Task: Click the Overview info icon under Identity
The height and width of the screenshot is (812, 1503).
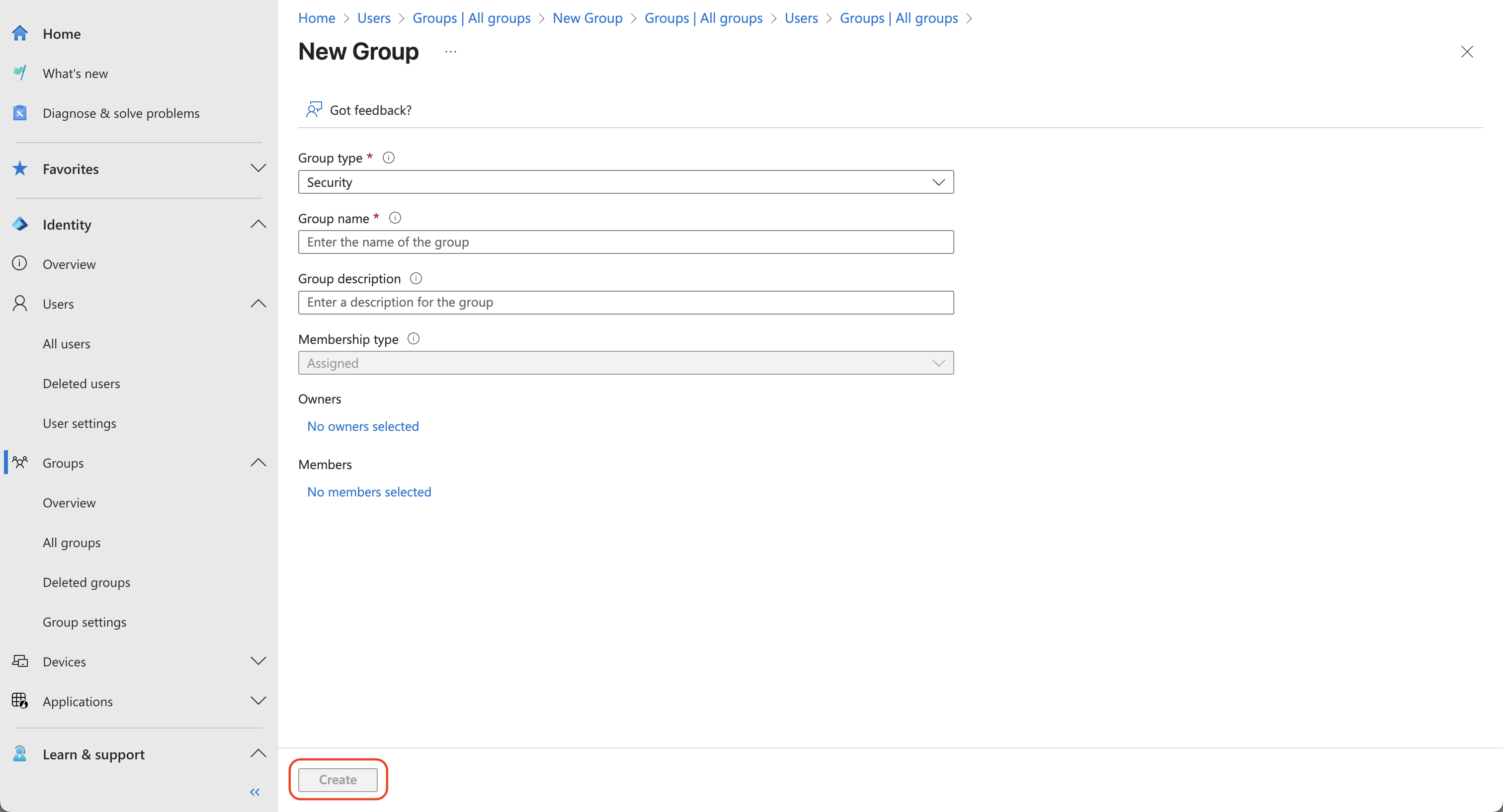Action: tap(20, 264)
